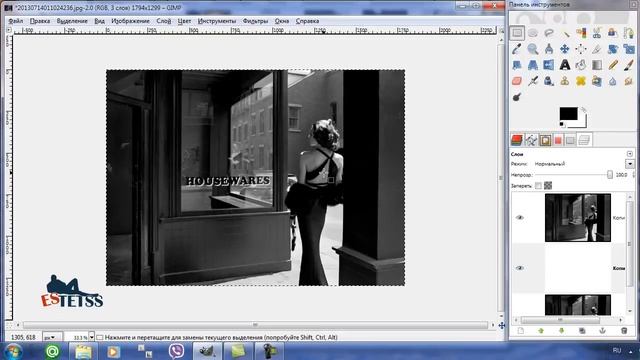Open the Слои panel configuration menu
The width and height of the screenshot is (640, 360).
point(630,154)
